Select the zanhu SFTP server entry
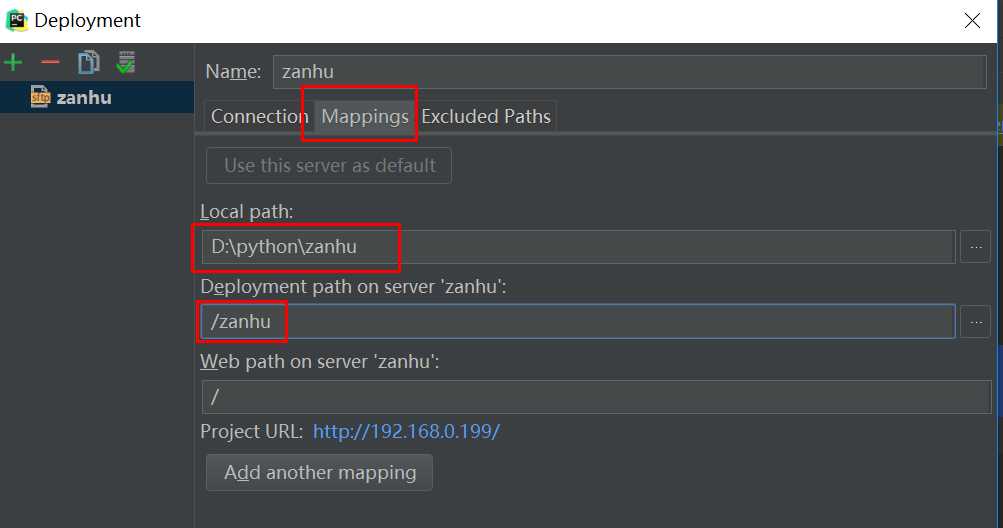The width and height of the screenshot is (1003, 528). [x=97, y=97]
